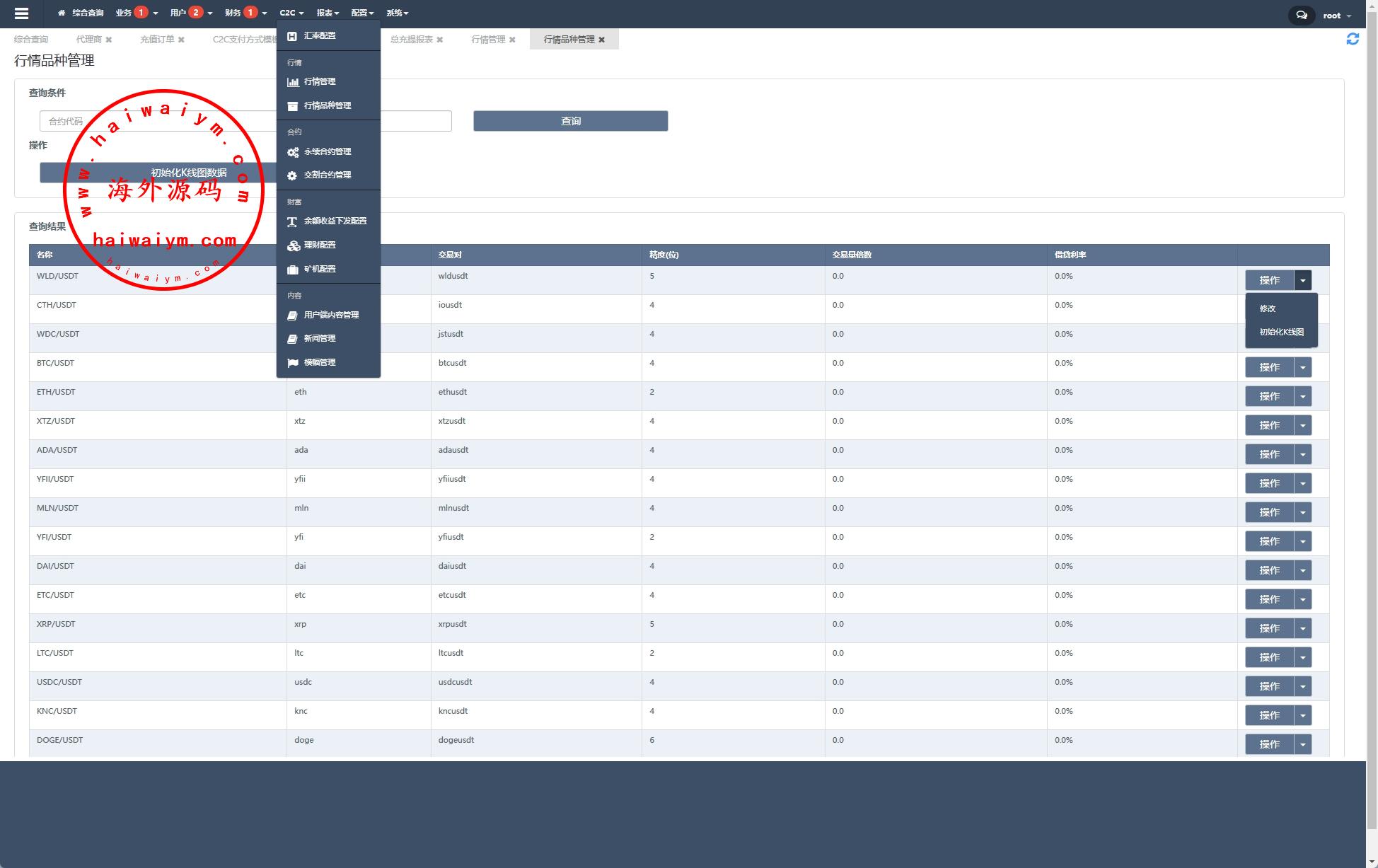The width and height of the screenshot is (1378, 868).
Task: Open the chat messages icon
Action: point(1301,15)
